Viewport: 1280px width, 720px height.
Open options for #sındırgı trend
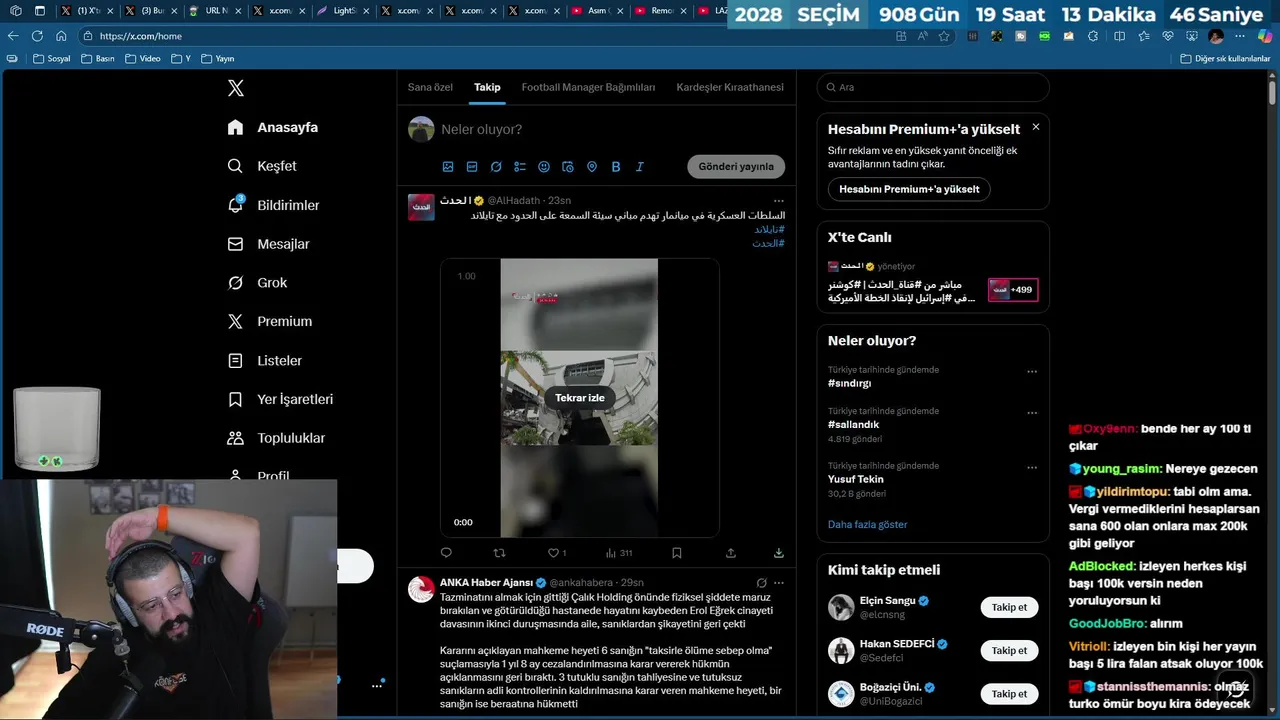coord(1032,372)
